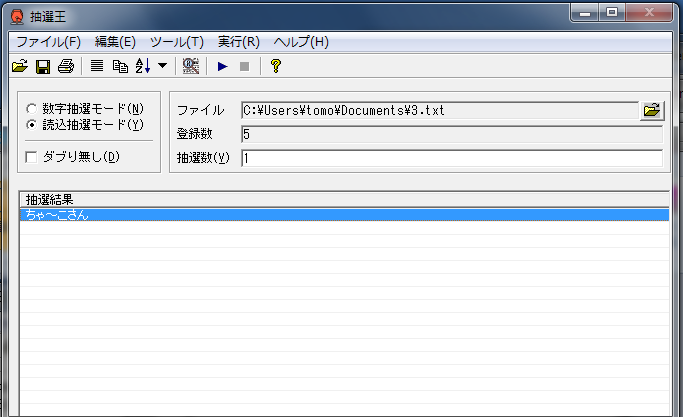Close the 抽選王 window
683x417 pixels.
coord(649,13)
